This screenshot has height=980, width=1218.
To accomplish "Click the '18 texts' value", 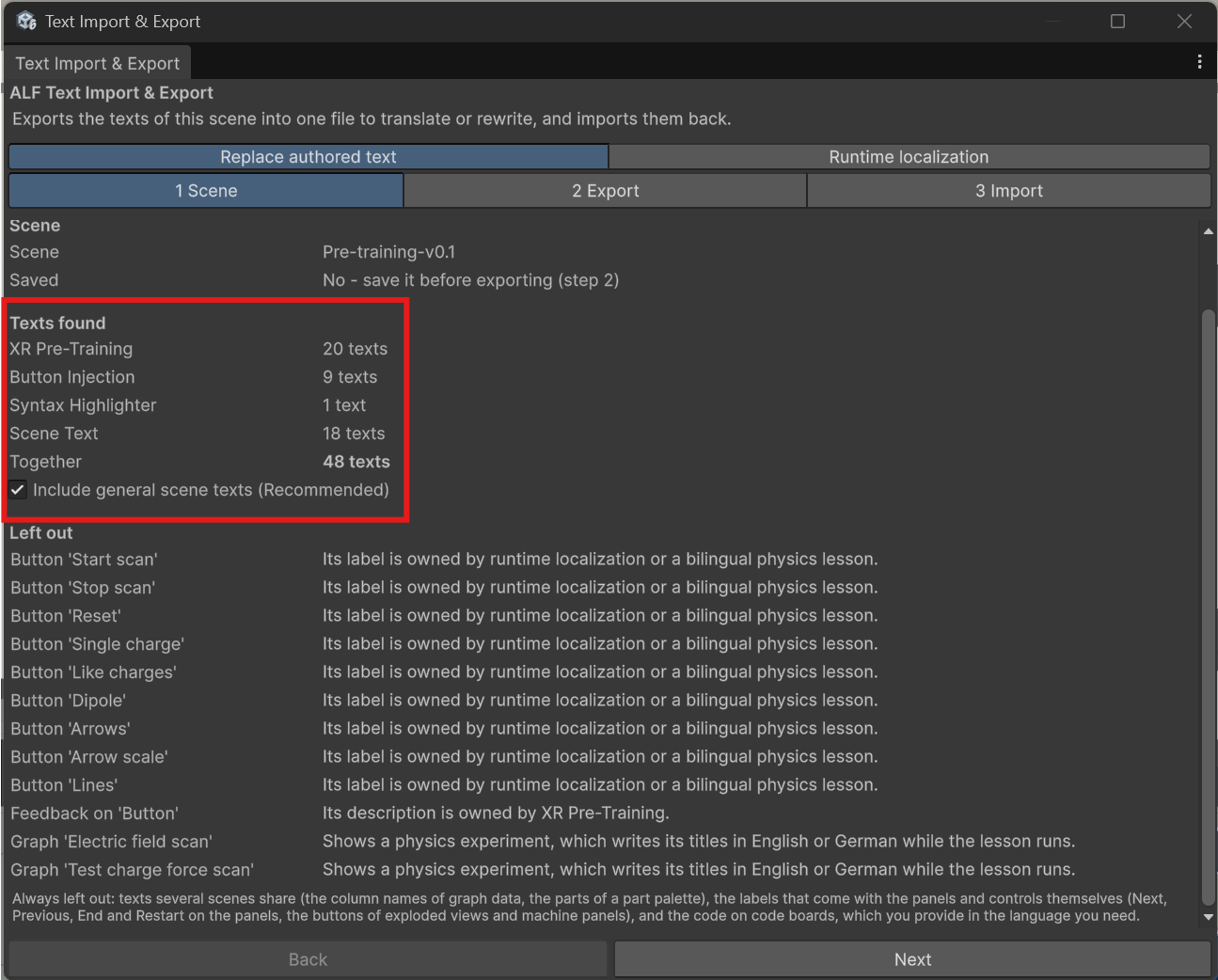I will pos(354,434).
